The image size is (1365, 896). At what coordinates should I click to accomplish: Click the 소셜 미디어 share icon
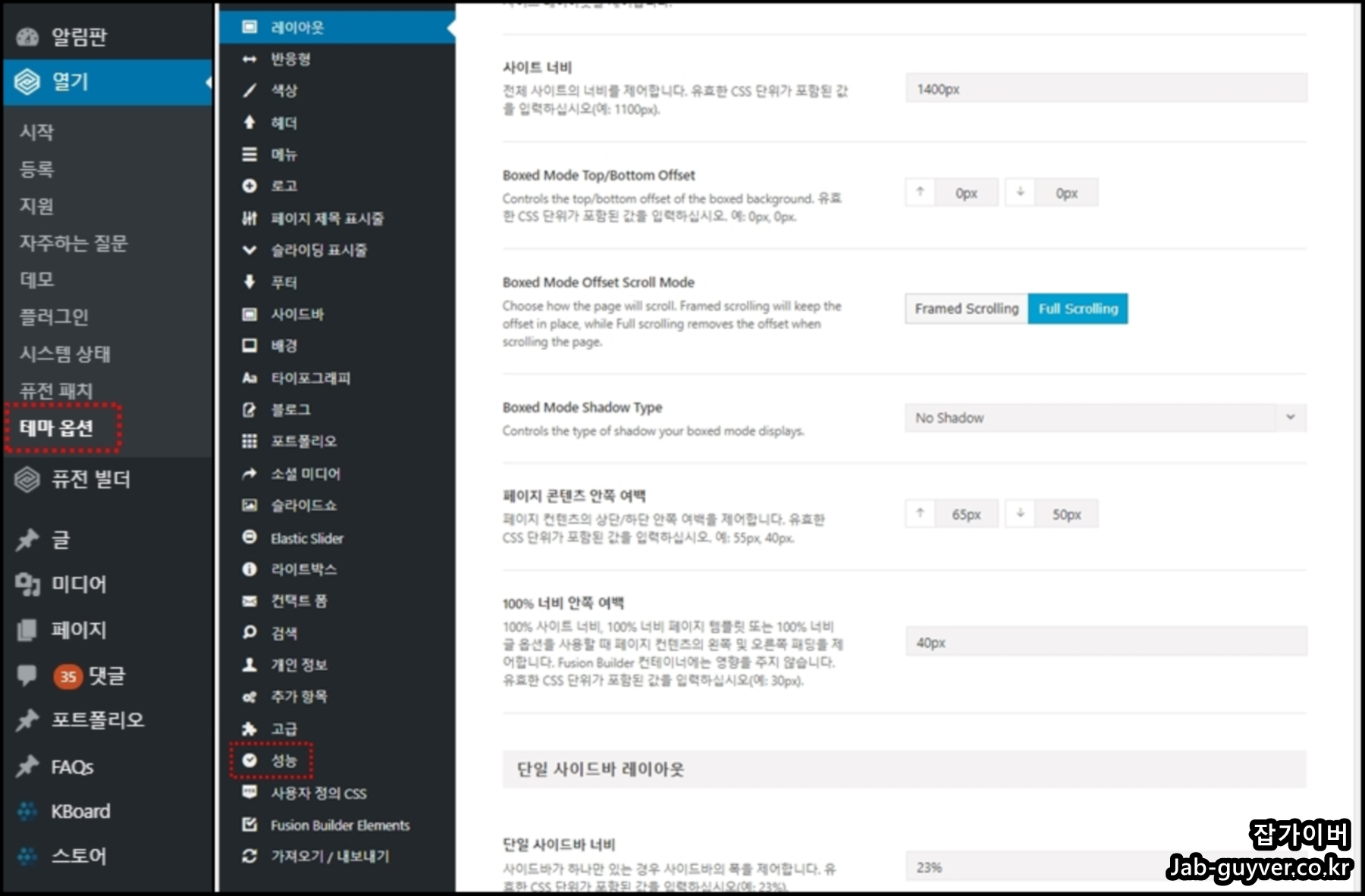(249, 474)
